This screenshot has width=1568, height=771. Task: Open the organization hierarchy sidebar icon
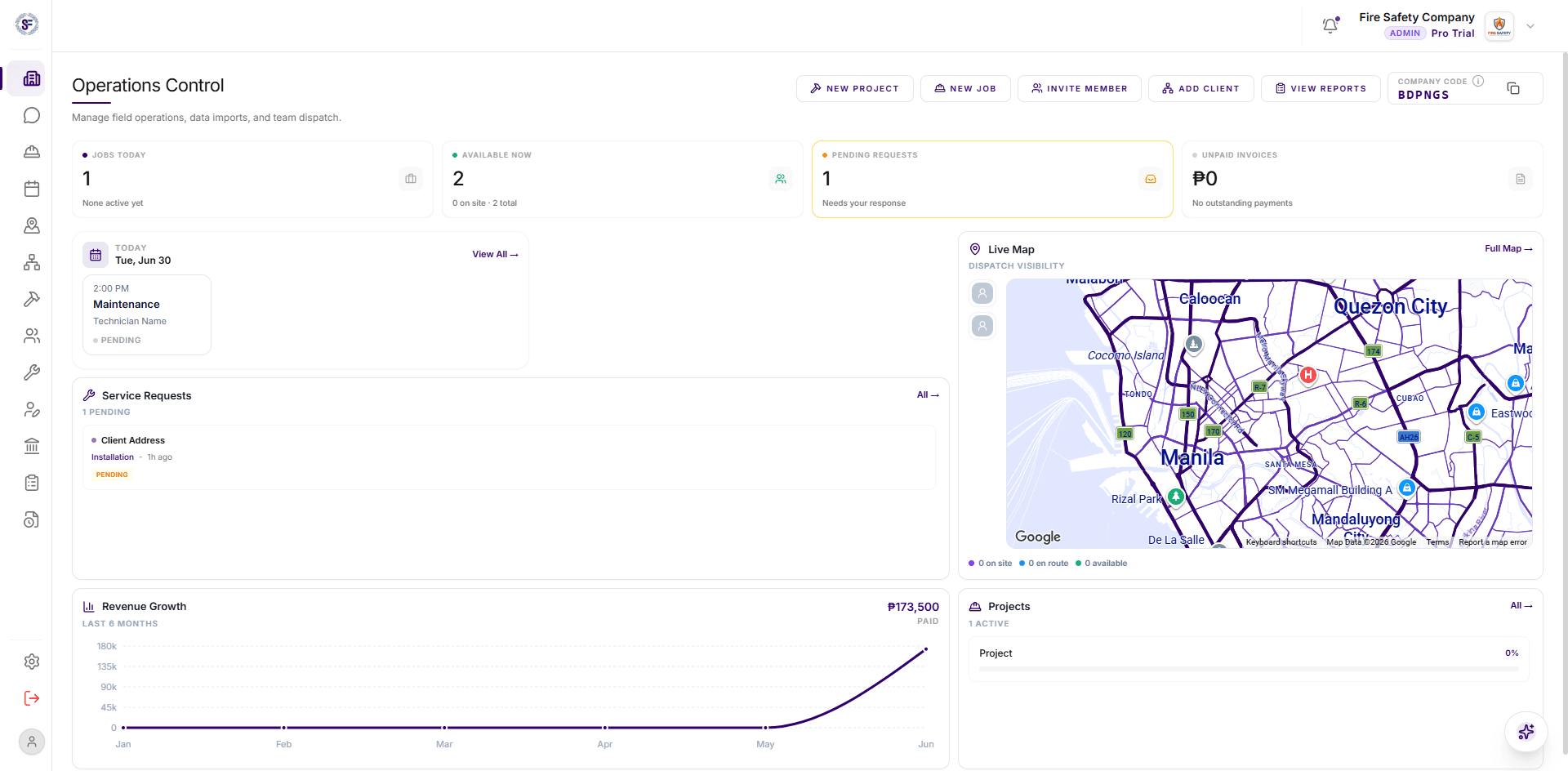pyautogui.click(x=32, y=262)
